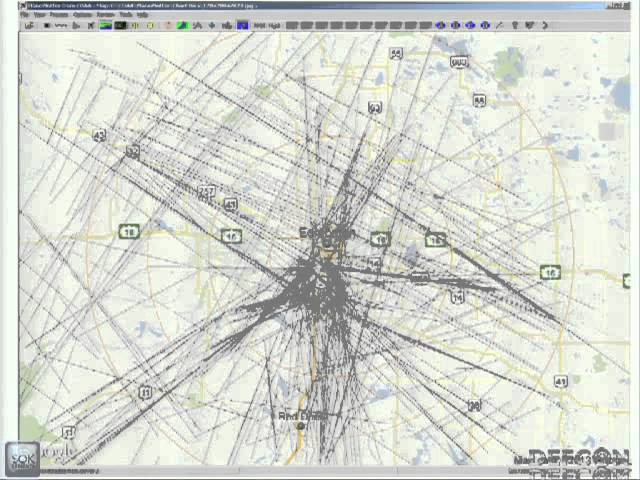Image resolution: width=640 pixels, height=480 pixels.
Task: Select the black message view icon
Action: pos(120,26)
